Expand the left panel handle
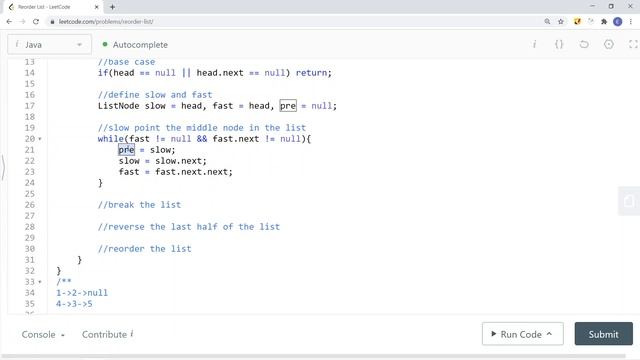 tap(3, 167)
